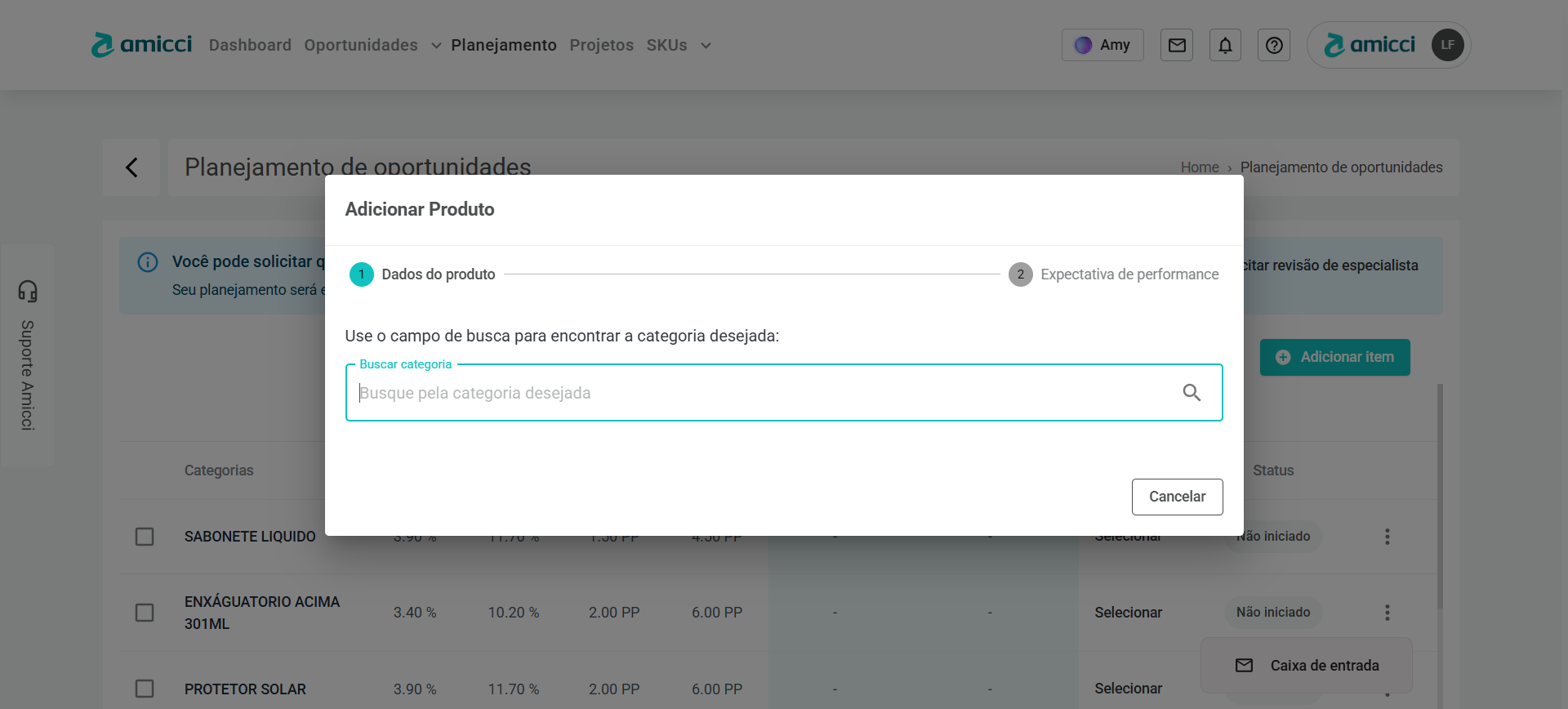This screenshot has width=1568, height=709.
Task: Open the Projetos menu item
Action: tap(601, 45)
